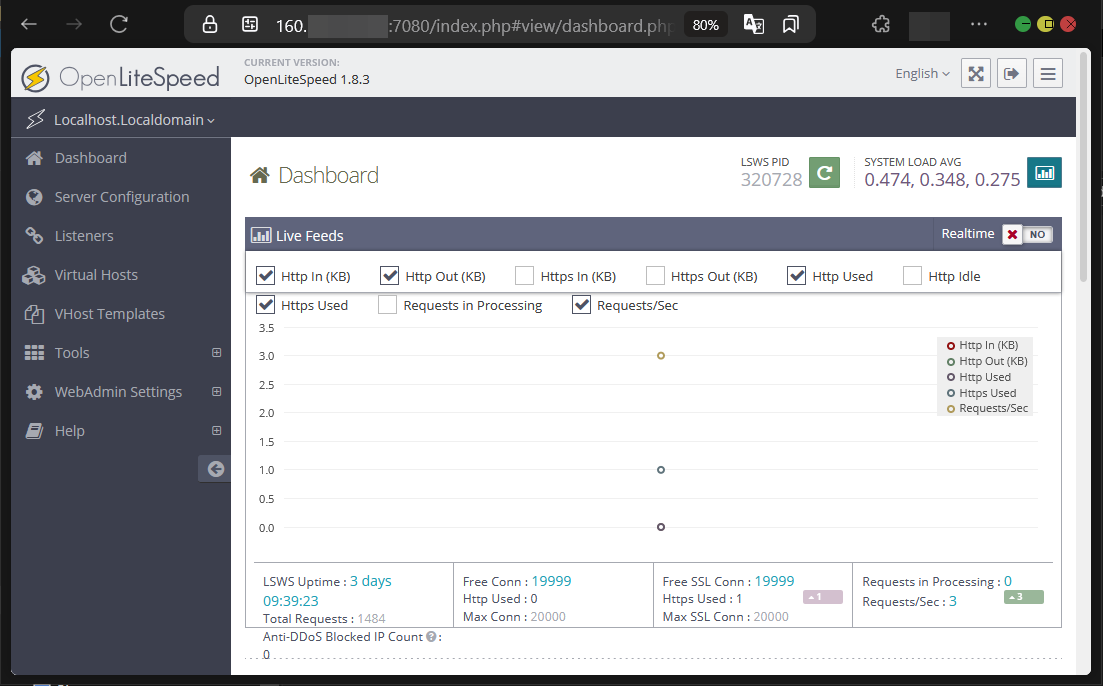Screen dimensions: 1103x686
Task: Click the browser extensions puzzle icon
Action: coord(881,25)
